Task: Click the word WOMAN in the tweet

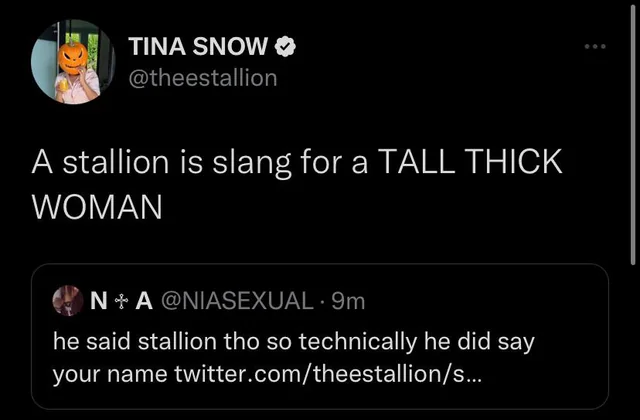Action: 98,207
